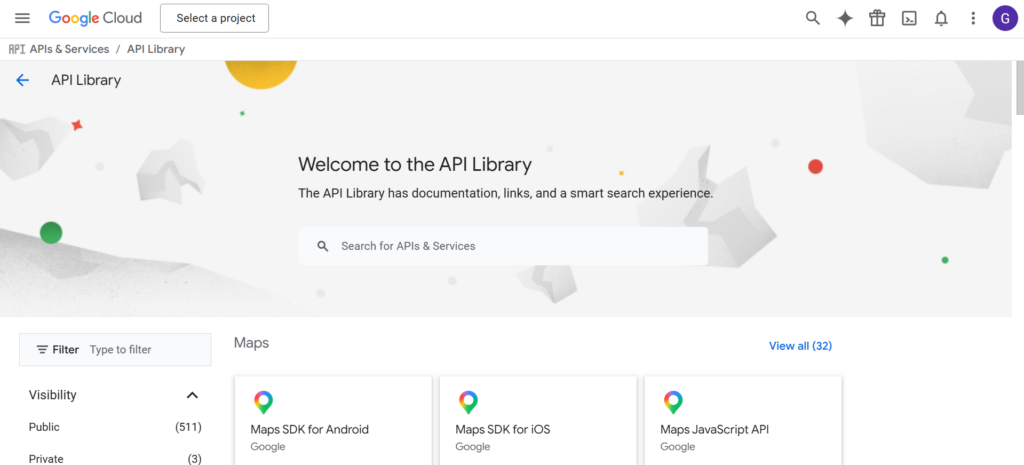Open notifications bell icon
This screenshot has width=1024, height=465.
point(941,18)
